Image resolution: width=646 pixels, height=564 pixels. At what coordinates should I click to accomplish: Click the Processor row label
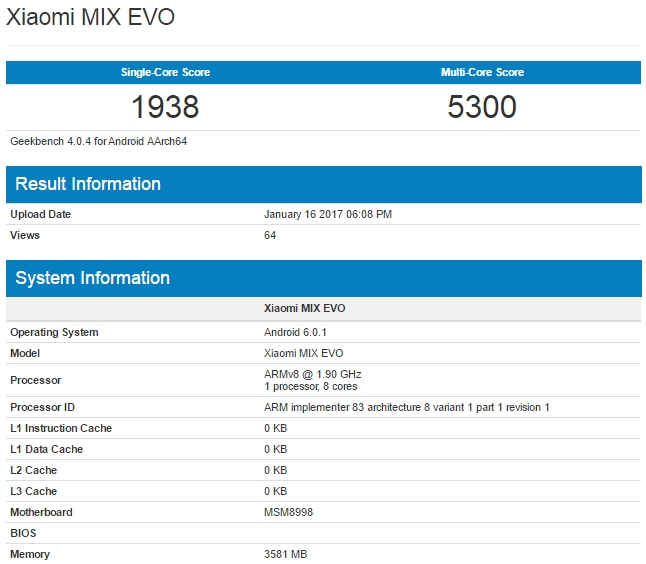(x=35, y=380)
